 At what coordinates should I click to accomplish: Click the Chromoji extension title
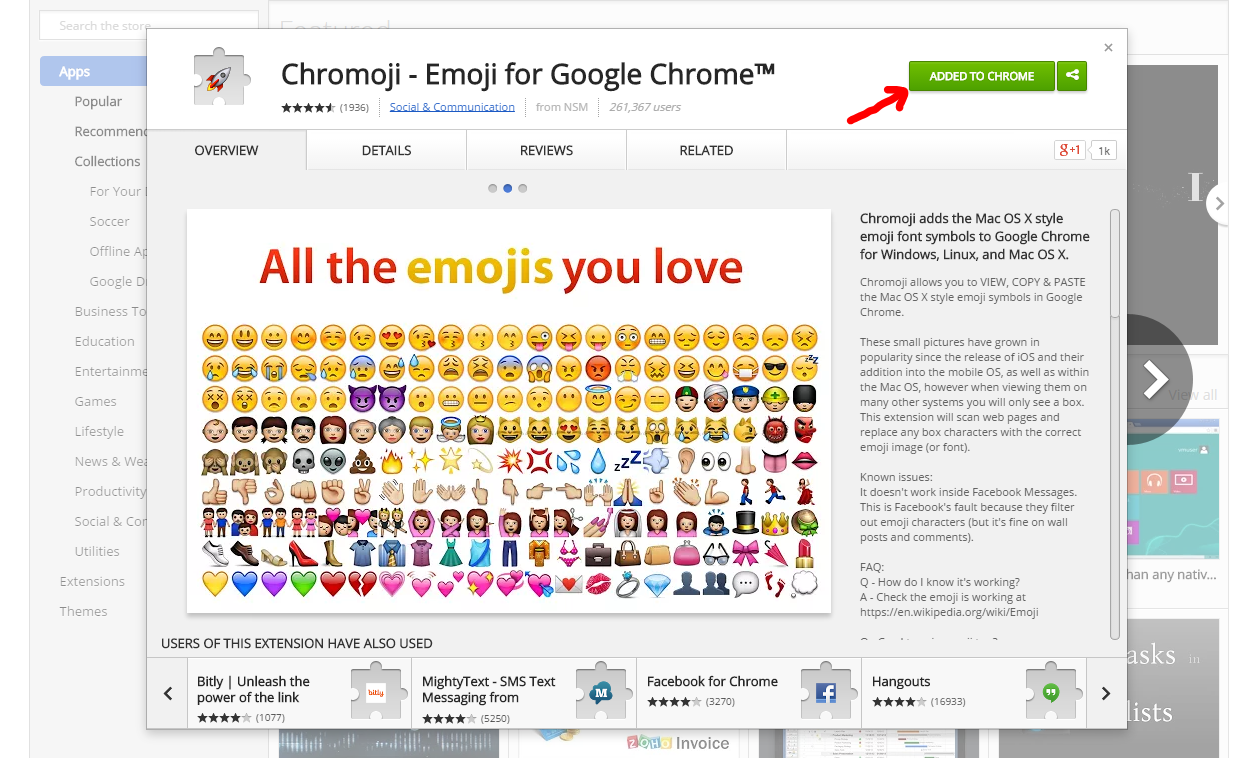pyautogui.click(x=528, y=74)
